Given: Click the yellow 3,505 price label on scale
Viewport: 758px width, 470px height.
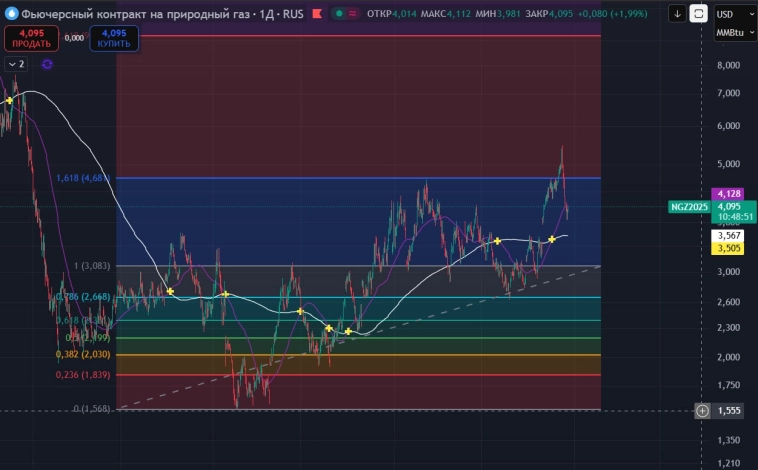Looking at the screenshot, I should coord(728,248).
